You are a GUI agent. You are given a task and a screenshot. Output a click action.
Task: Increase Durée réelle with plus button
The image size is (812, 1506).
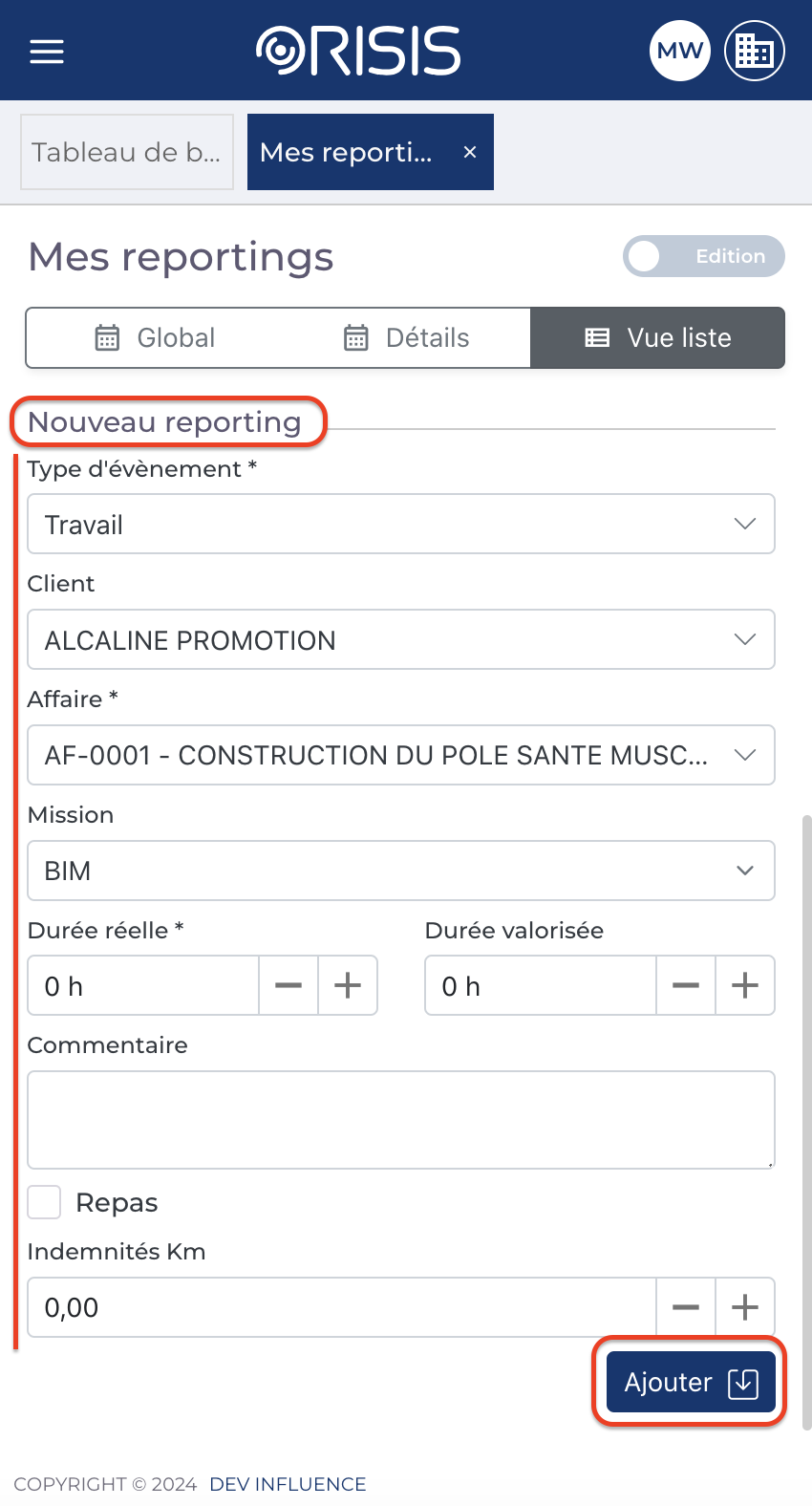[348, 985]
